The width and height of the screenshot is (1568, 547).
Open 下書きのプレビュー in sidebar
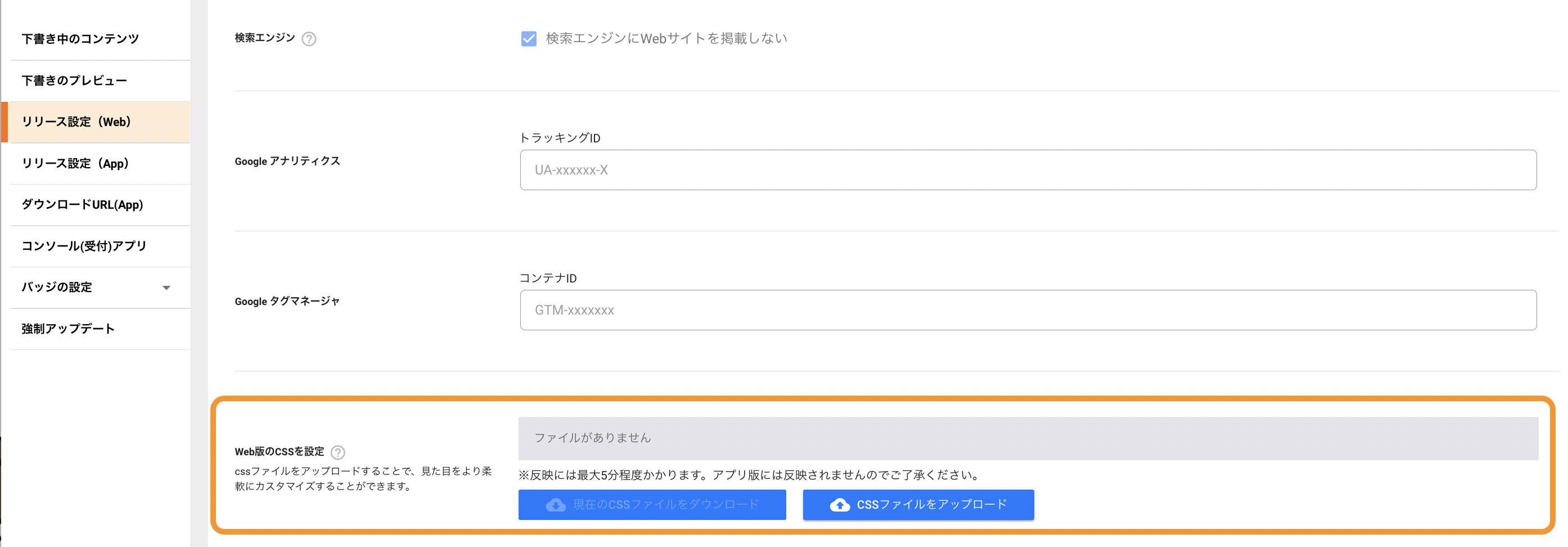point(101,80)
